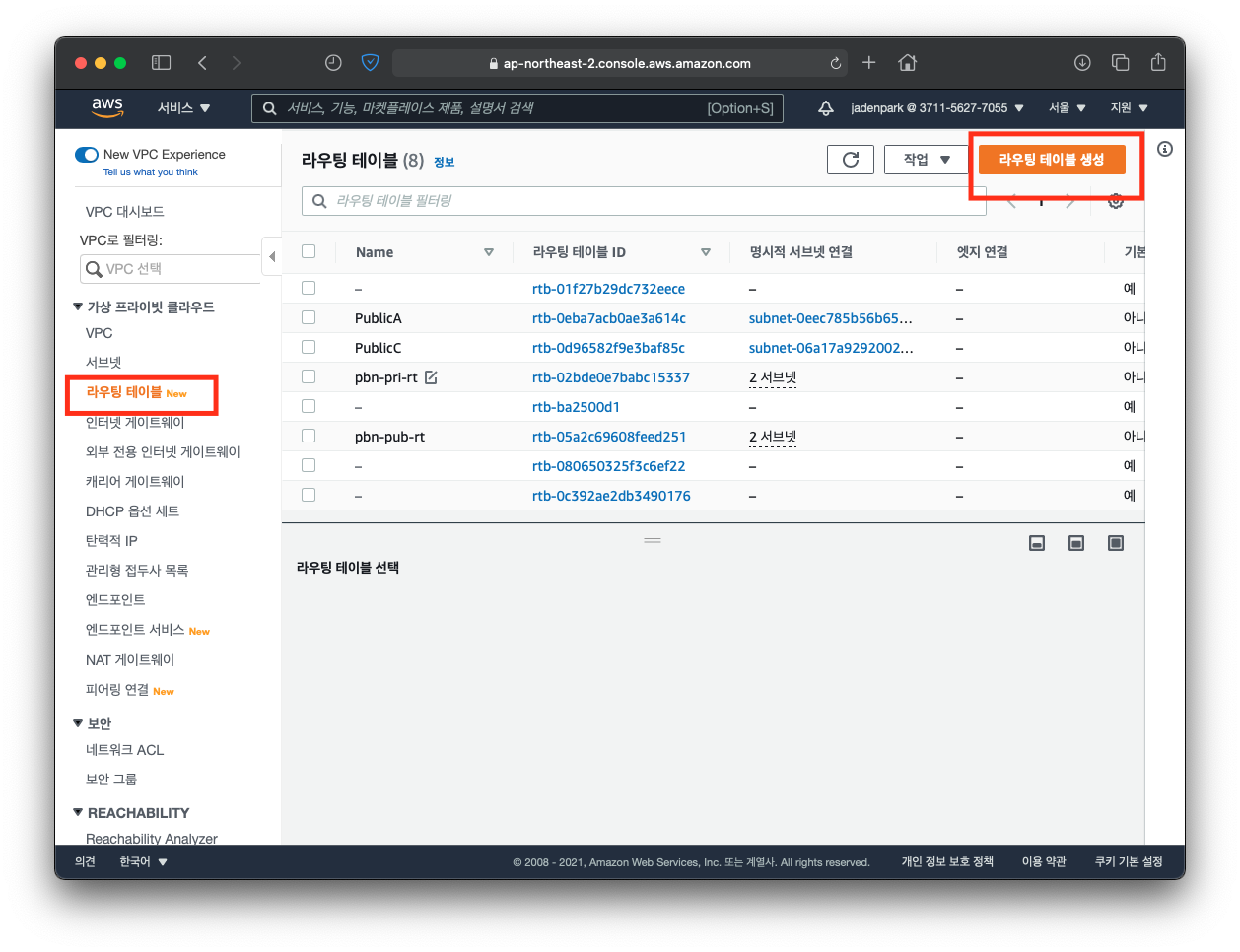Show Safari tab overview icon
This screenshot has width=1240, height=952.
click(1121, 63)
